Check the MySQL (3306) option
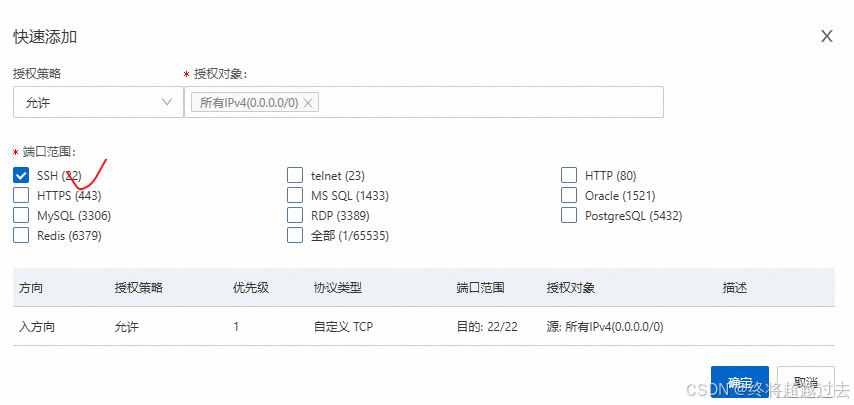Viewport: 854px width, 405px height. click(21, 215)
